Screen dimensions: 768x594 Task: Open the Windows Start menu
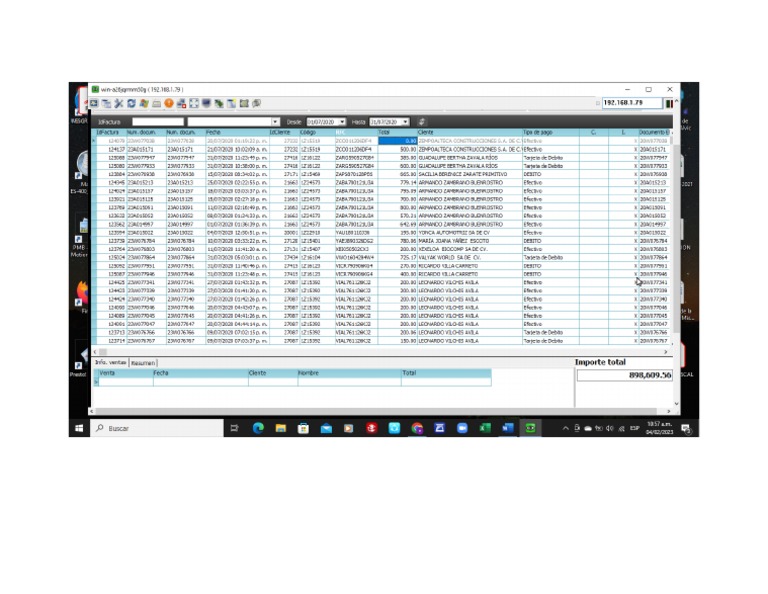[x=79, y=428]
